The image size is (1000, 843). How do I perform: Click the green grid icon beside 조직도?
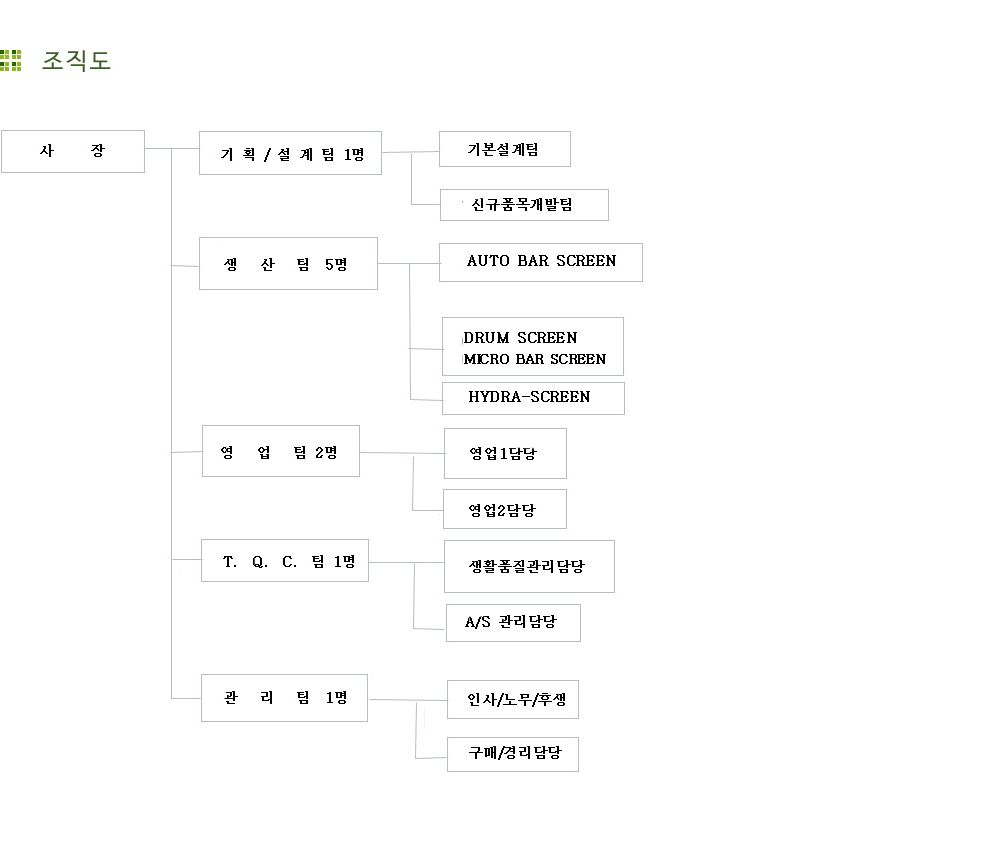[x=11, y=61]
